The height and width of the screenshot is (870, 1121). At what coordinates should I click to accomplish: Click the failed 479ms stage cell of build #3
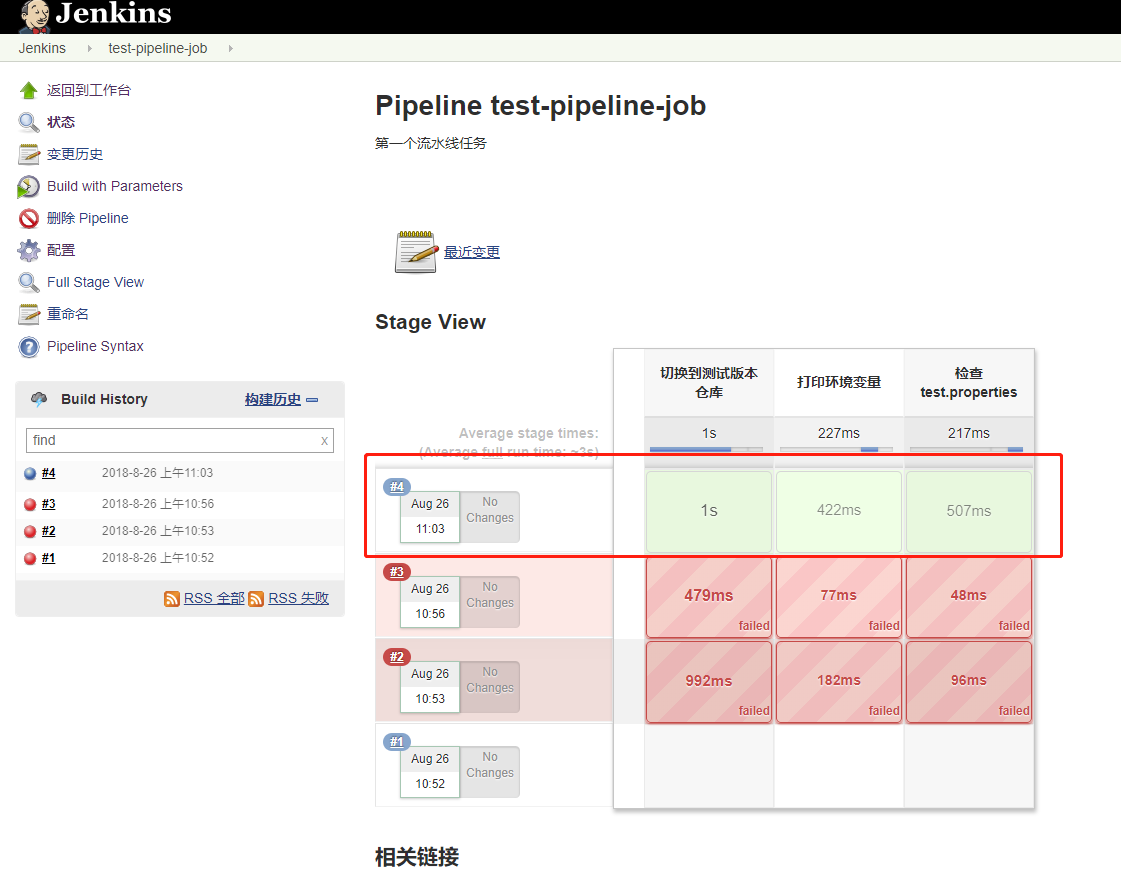tap(708, 596)
